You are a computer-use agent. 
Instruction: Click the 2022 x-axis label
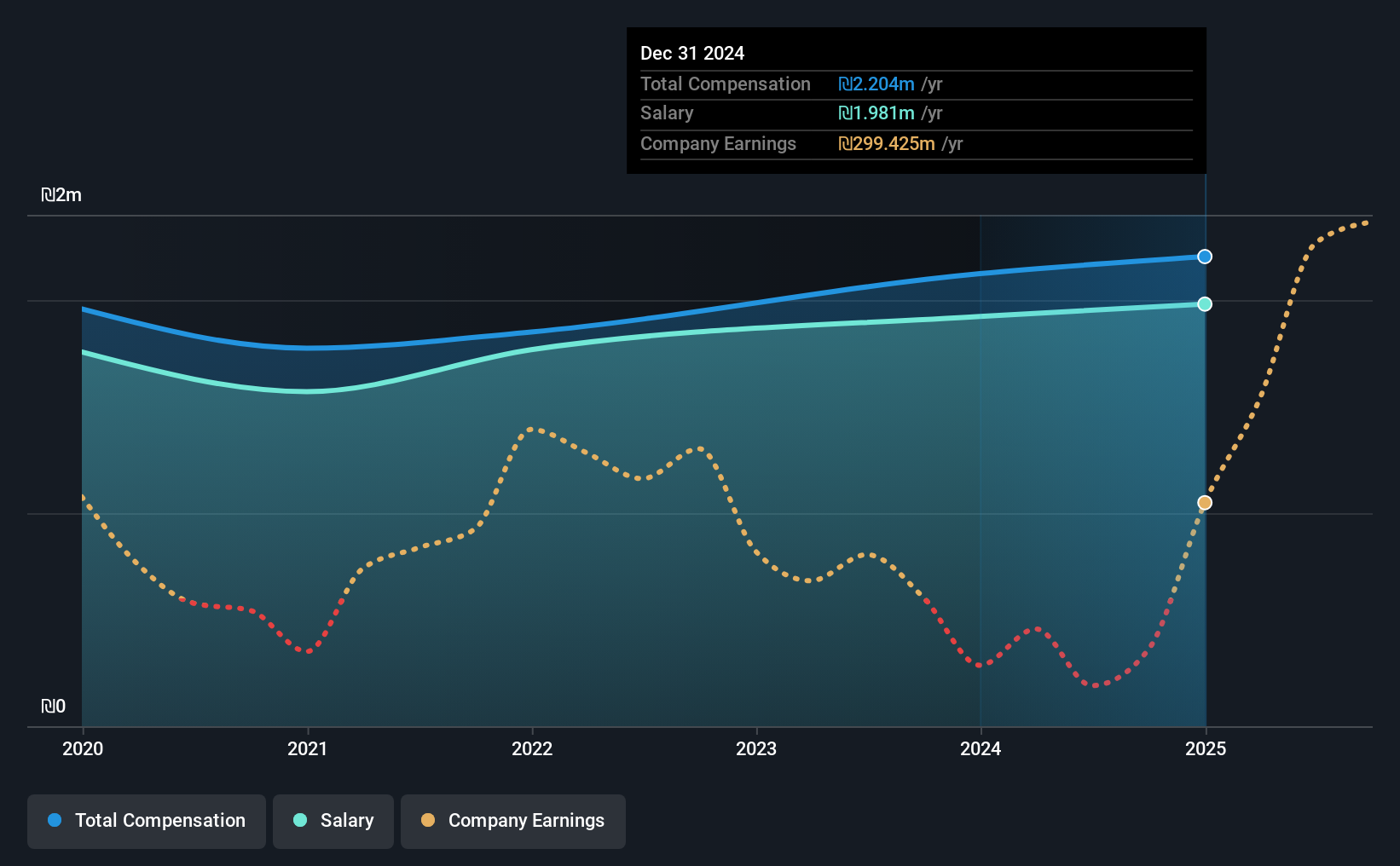click(532, 748)
